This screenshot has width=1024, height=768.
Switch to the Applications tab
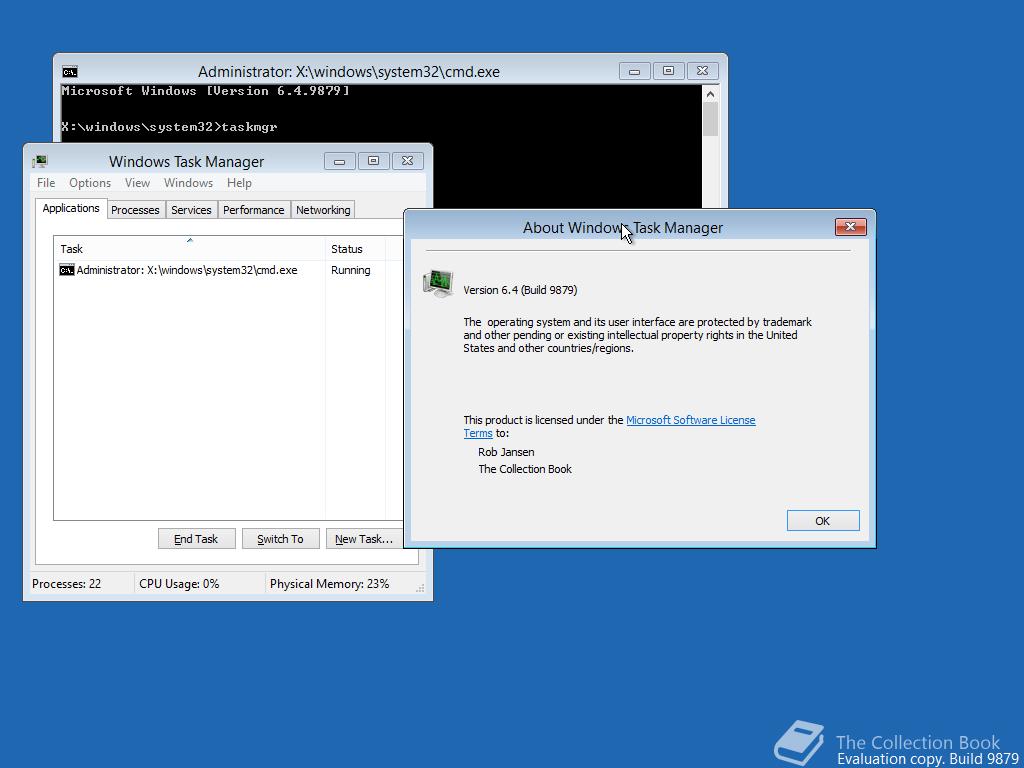point(71,208)
